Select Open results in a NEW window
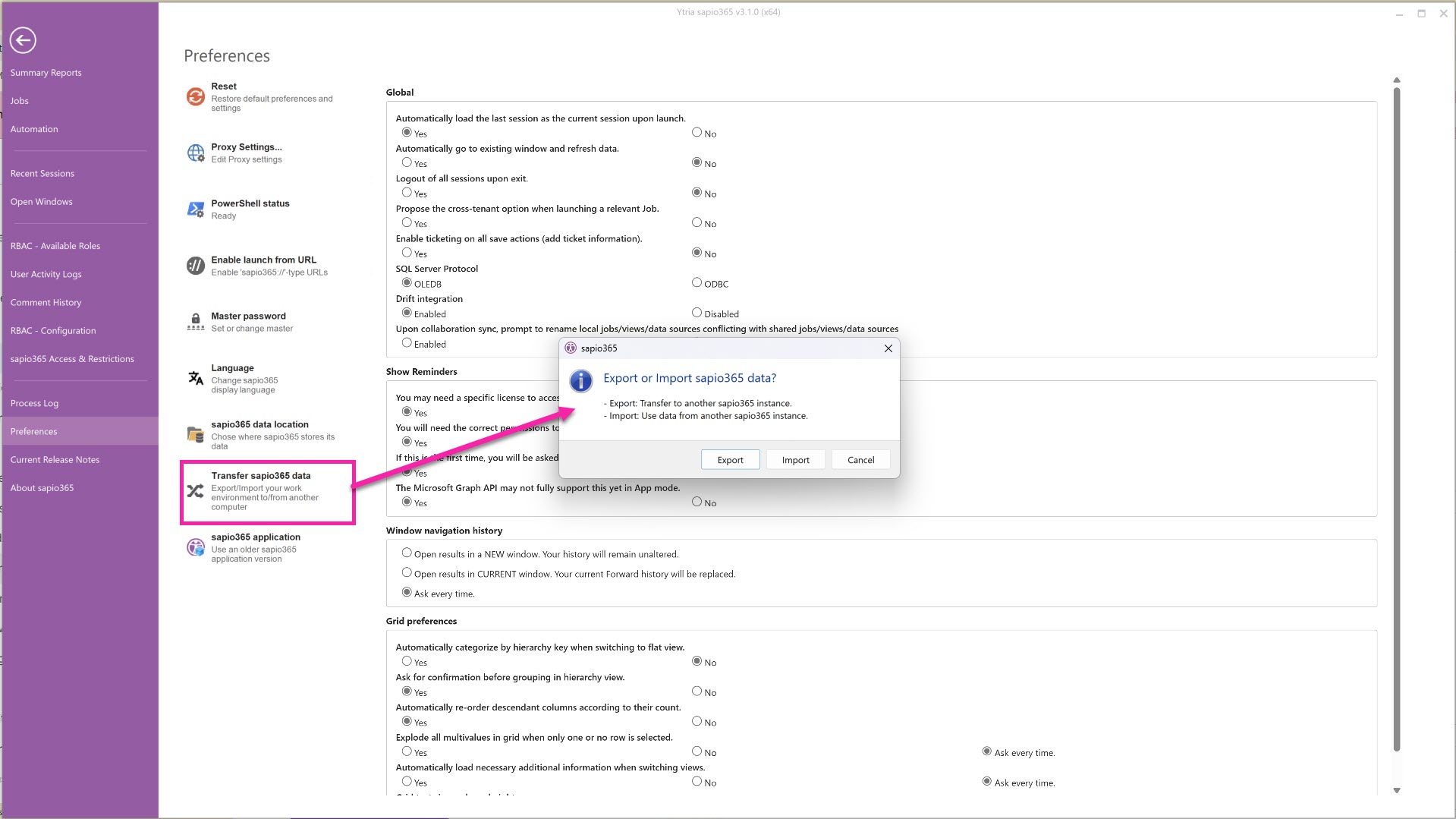 click(407, 553)
